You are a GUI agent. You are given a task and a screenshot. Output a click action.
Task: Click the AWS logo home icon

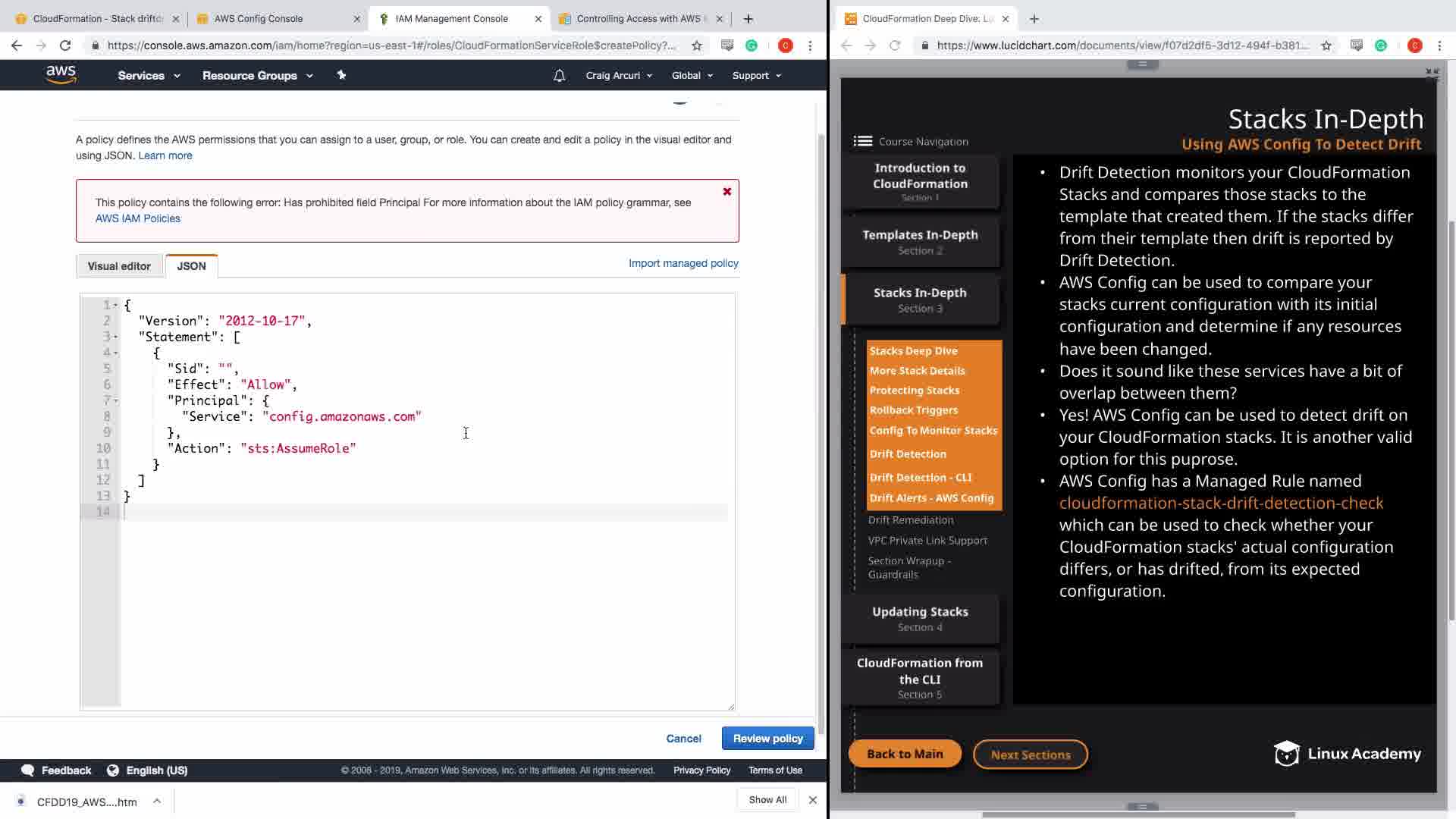(61, 74)
